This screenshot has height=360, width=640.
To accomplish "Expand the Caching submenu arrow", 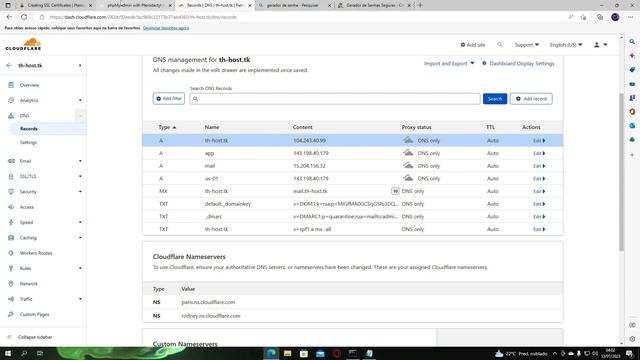I will tap(80, 238).
